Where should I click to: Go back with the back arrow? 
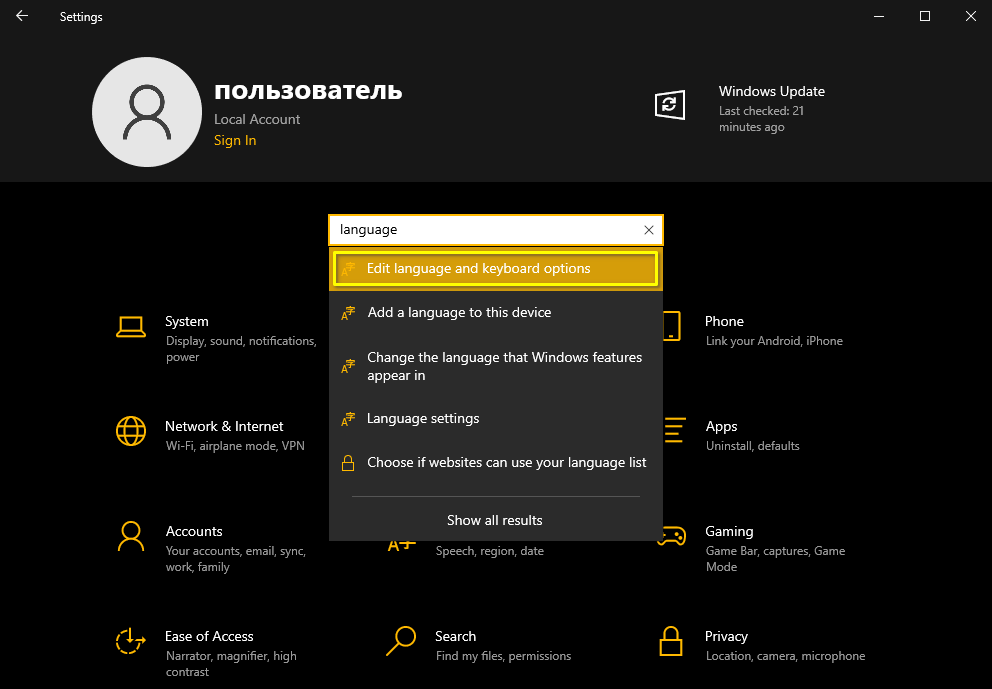[x=22, y=17]
